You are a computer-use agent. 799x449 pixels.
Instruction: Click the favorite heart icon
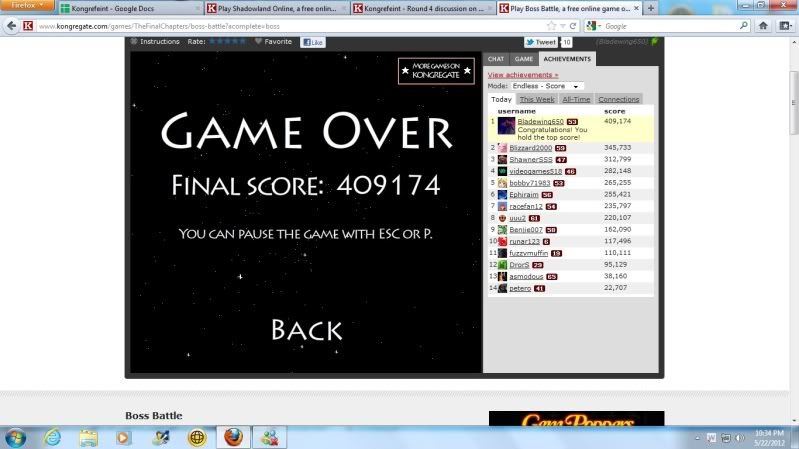[258, 41]
